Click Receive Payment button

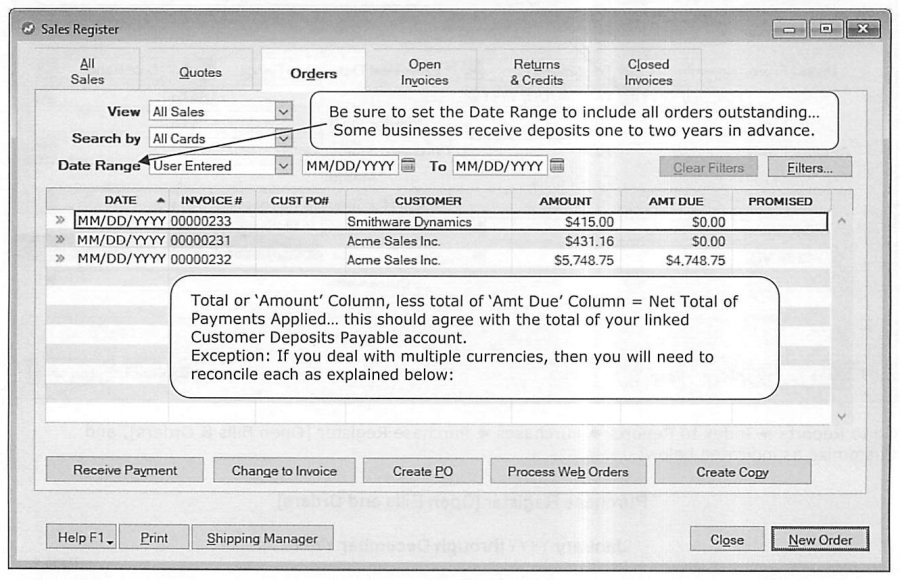click(x=125, y=470)
